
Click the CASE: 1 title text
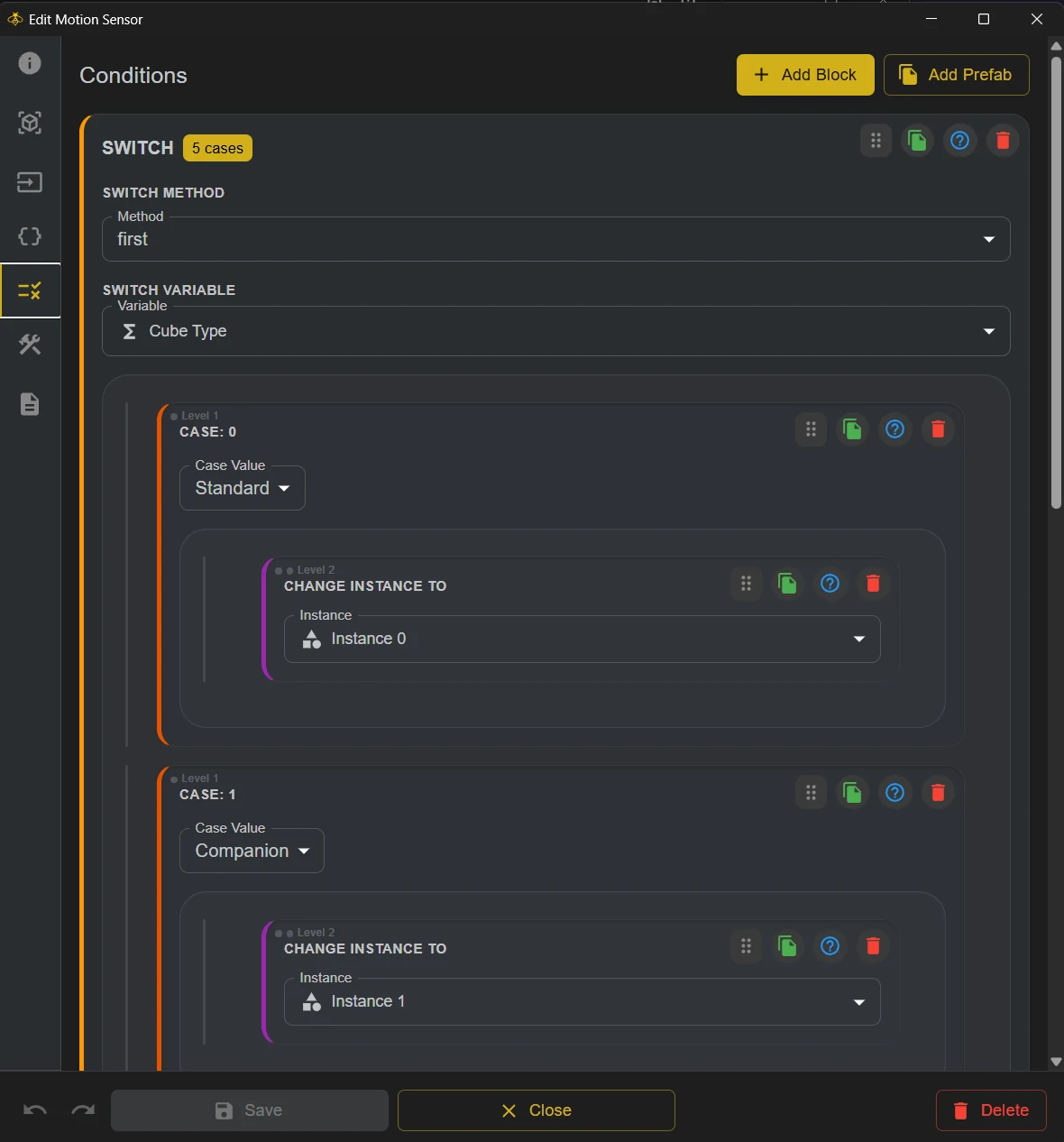[207, 795]
